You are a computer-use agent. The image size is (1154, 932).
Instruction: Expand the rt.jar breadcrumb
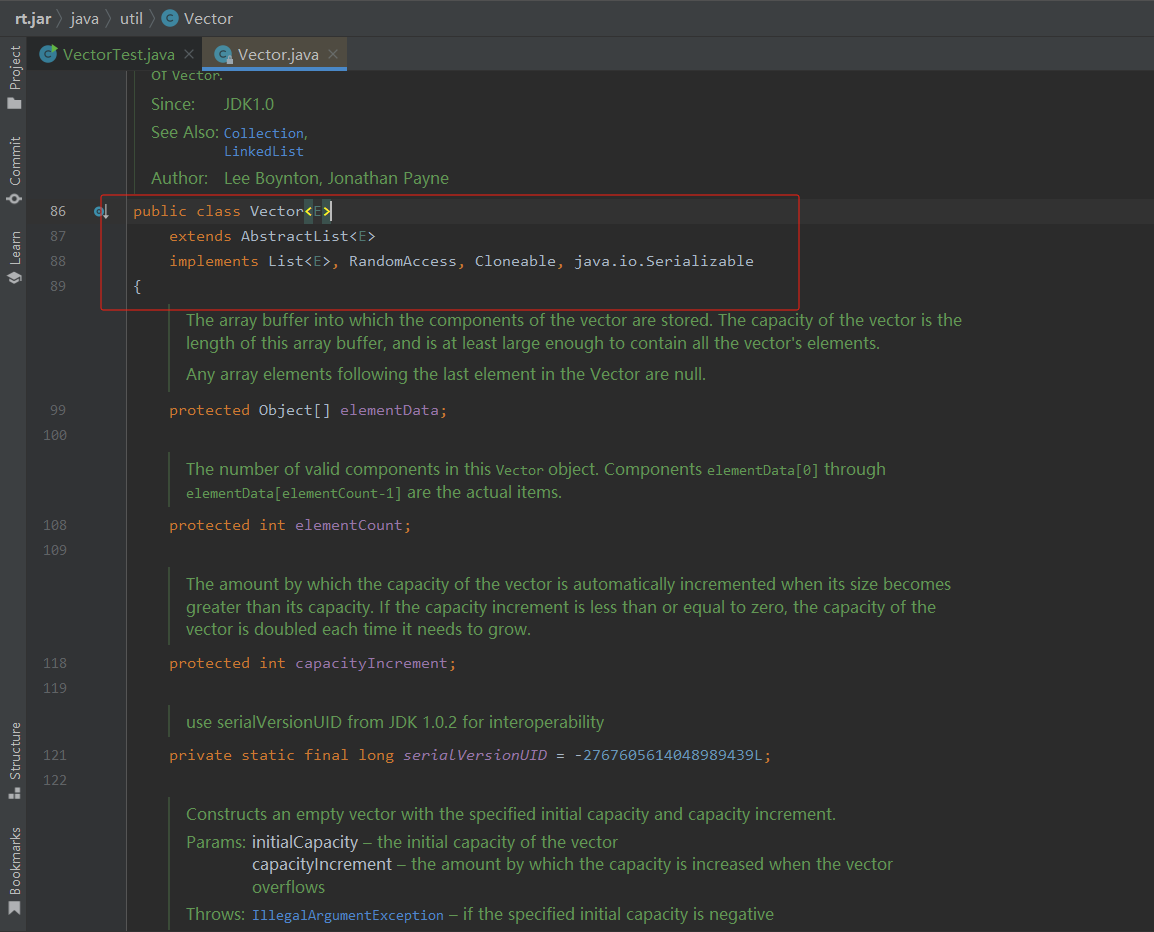(x=33, y=18)
